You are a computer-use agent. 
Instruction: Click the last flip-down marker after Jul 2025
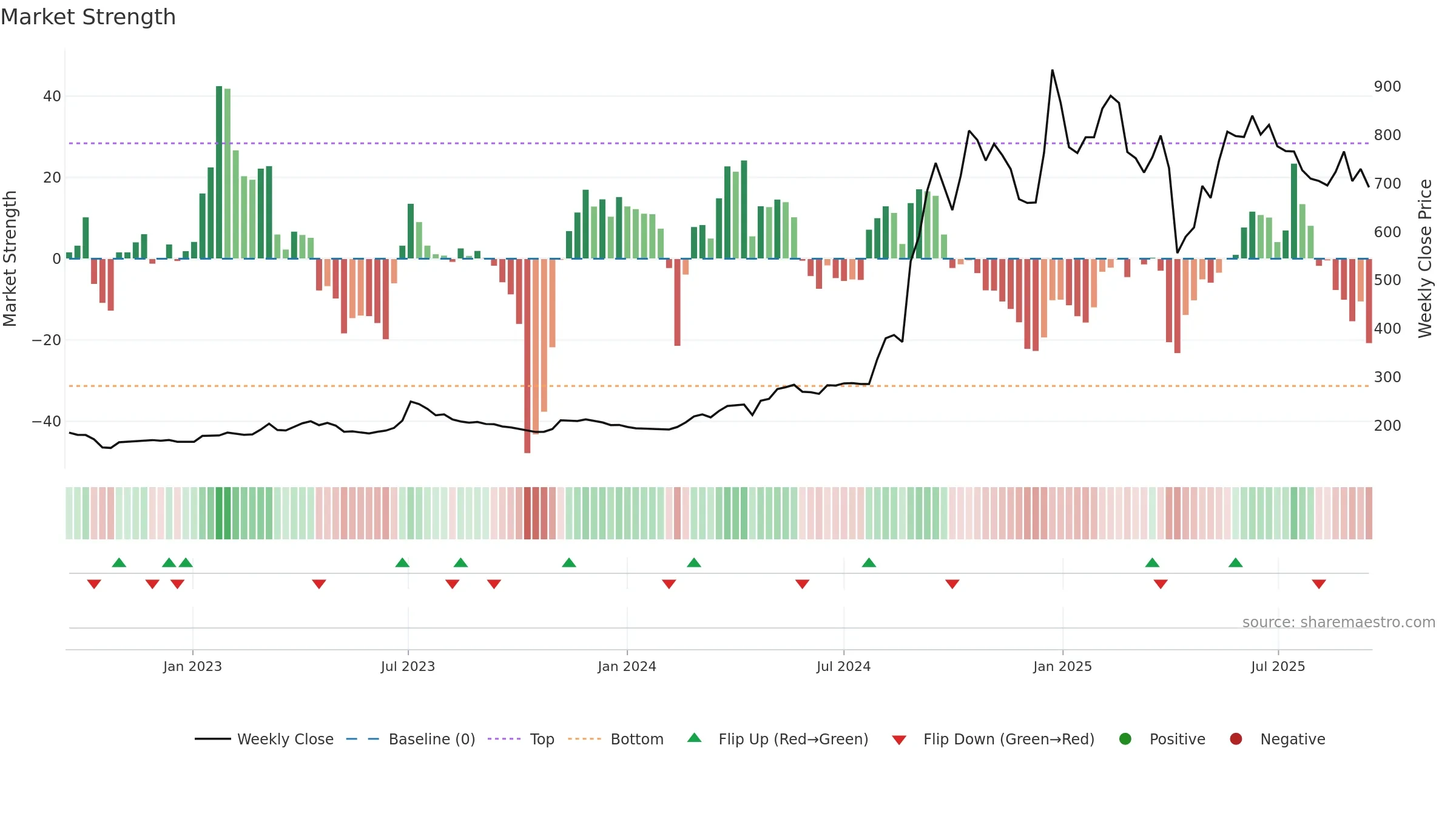1319,584
